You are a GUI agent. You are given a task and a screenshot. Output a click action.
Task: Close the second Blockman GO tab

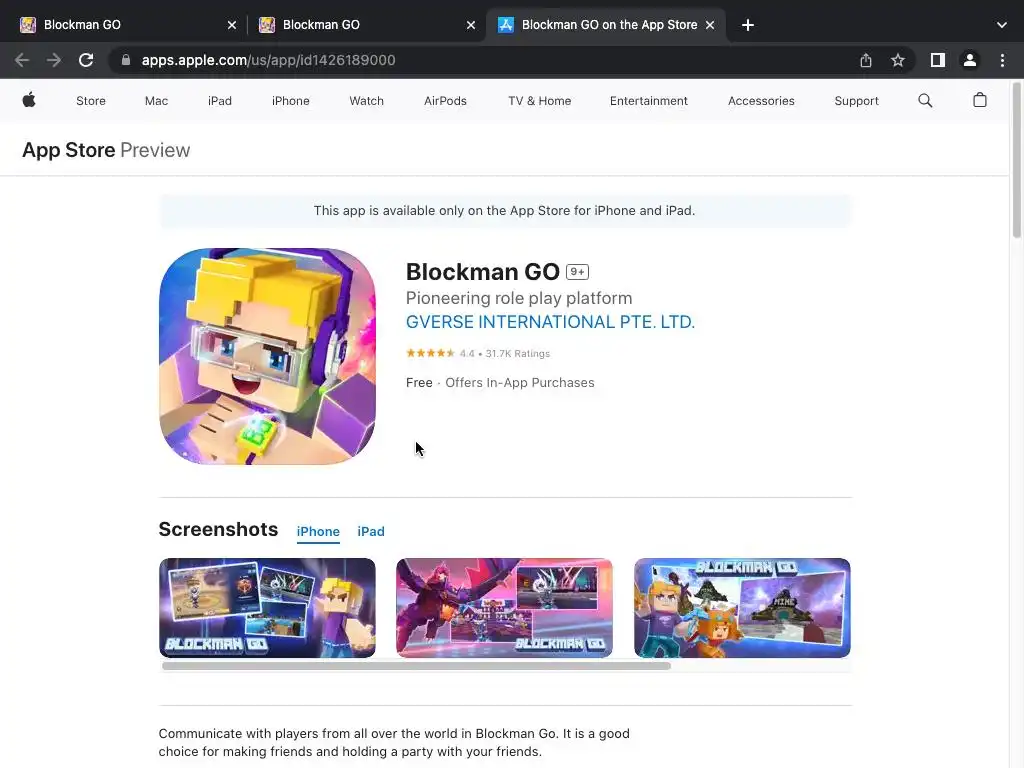point(471,25)
